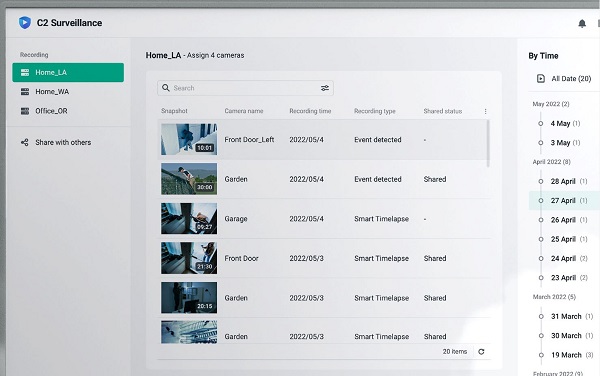600x376 pixels.
Task: Click the C2 Surveillance shield logo
Action: [25, 23]
